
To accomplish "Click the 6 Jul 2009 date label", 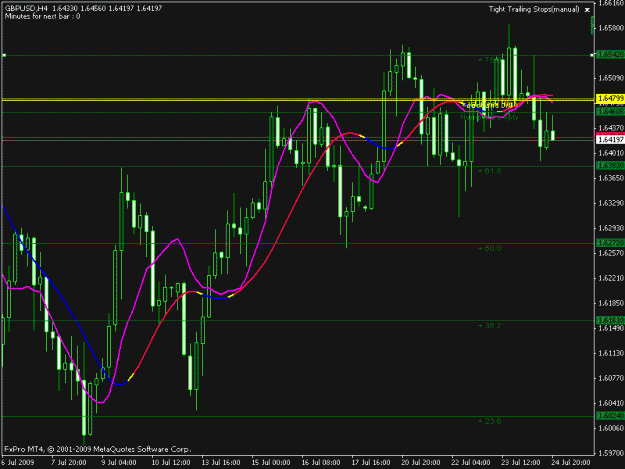I will (18, 463).
